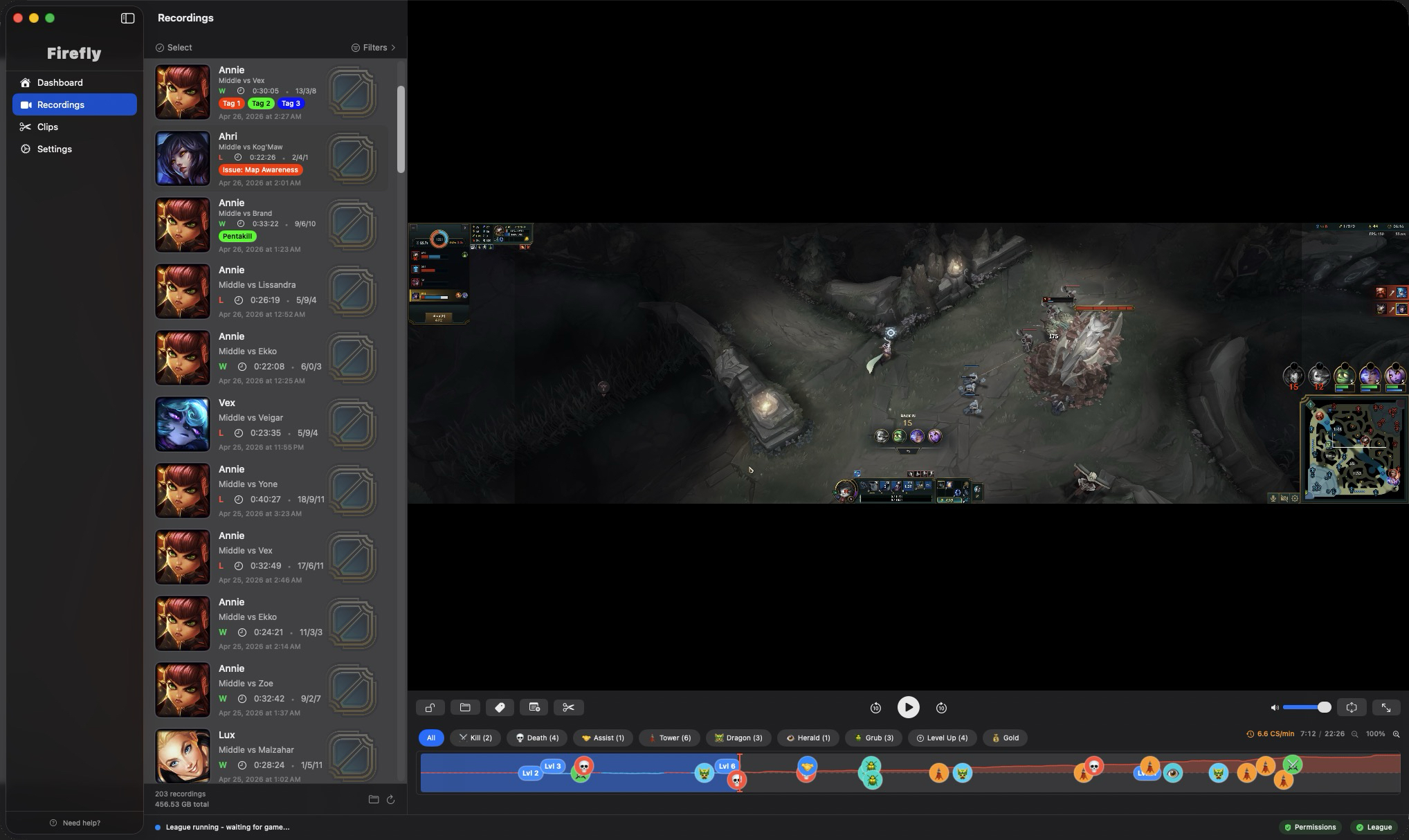Viewport: 1409px width, 840px height.
Task: Open the Settings page
Action: tap(75, 149)
